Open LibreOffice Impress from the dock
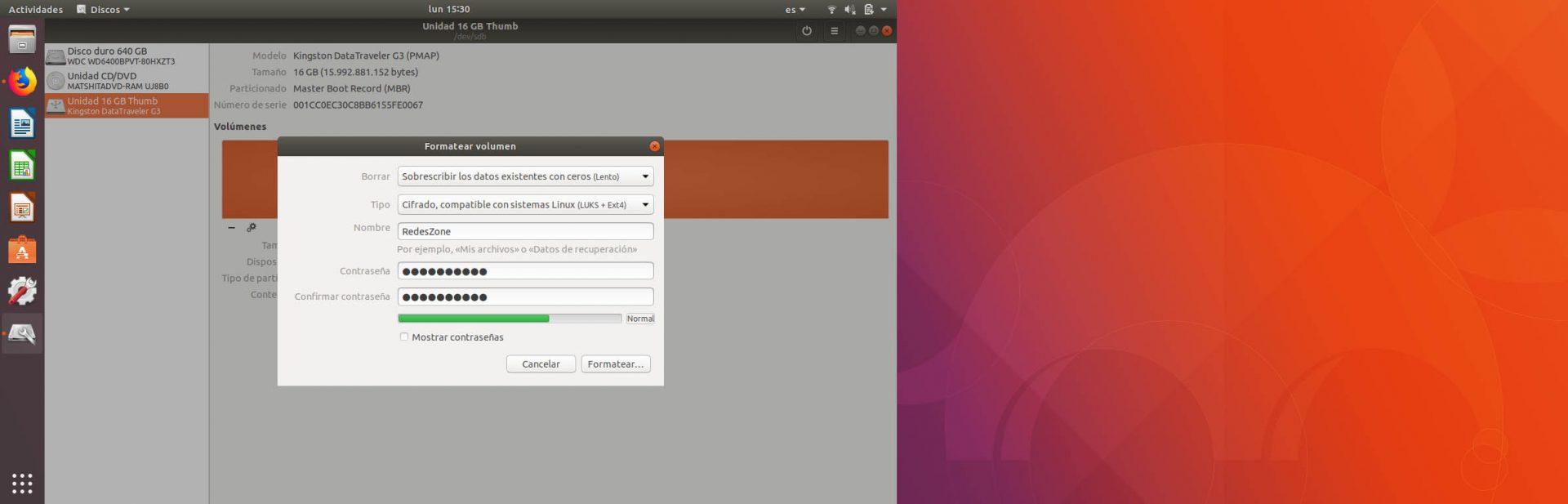This screenshot has width=1568, height=504. 22,208
